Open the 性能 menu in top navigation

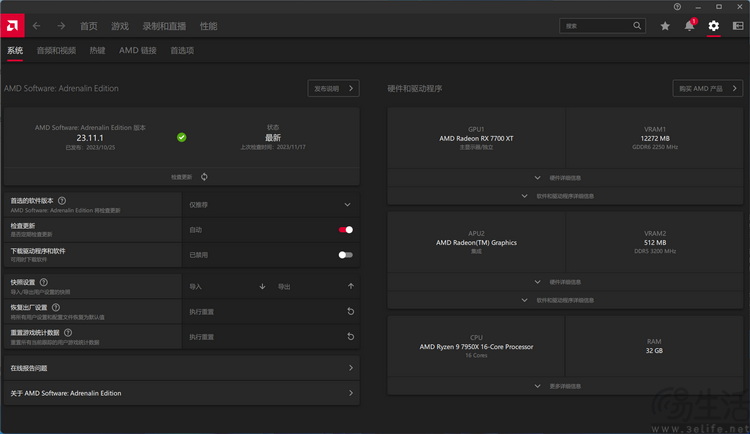tap(208, 26)
